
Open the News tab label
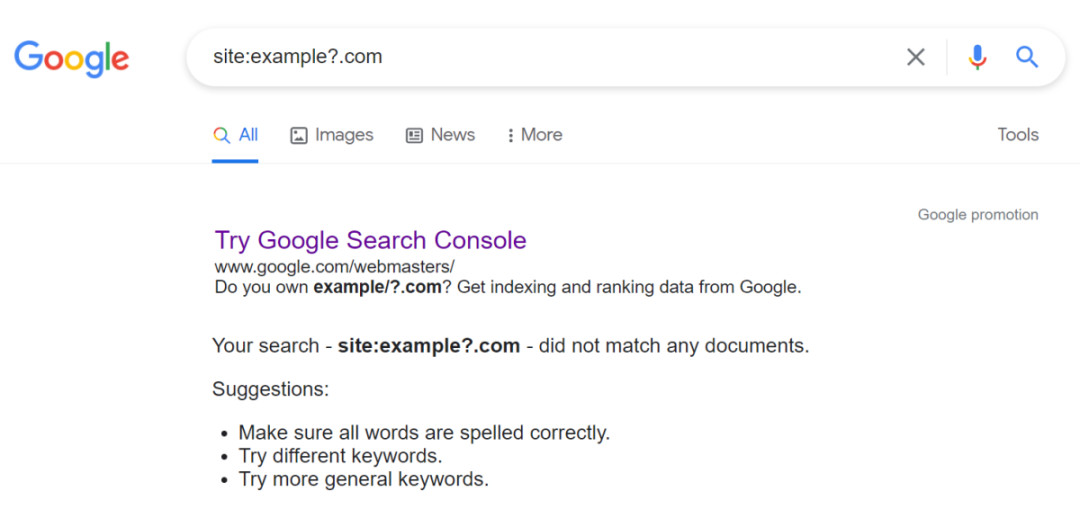452,135
